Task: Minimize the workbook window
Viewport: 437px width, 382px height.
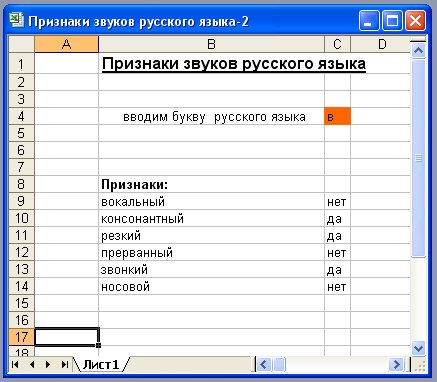Action: point(369,21)
